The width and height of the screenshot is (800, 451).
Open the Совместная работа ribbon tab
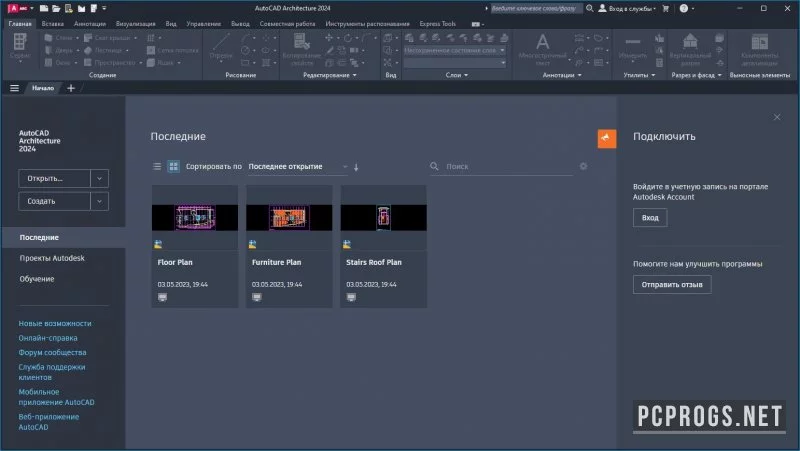pos(287,23)
